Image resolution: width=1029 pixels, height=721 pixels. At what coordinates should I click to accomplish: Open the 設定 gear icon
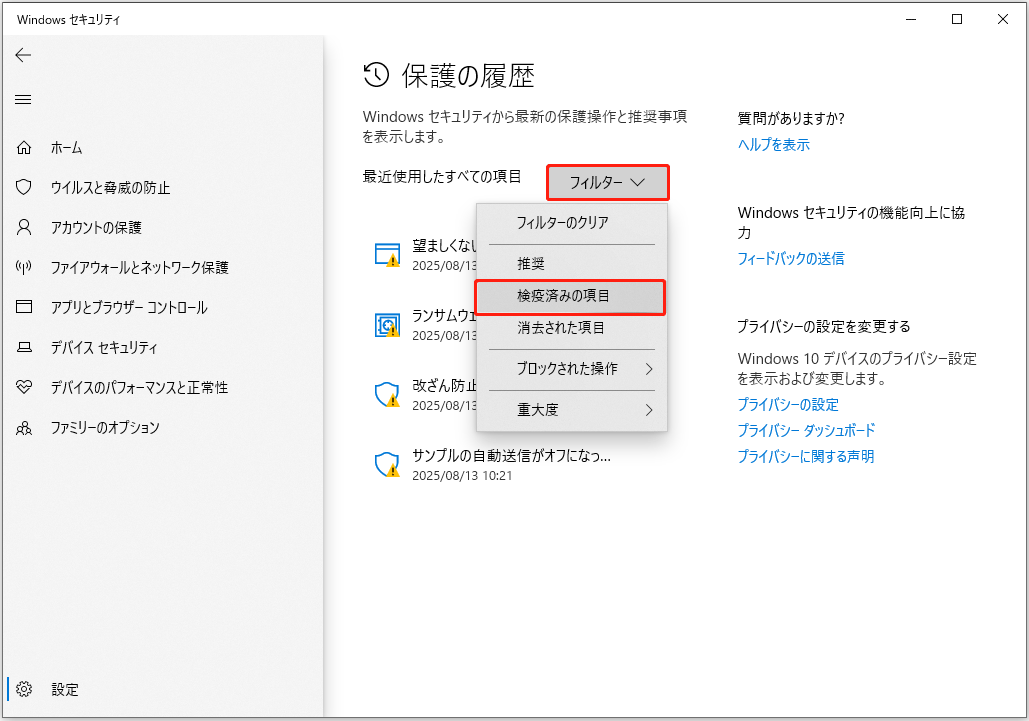25,689
